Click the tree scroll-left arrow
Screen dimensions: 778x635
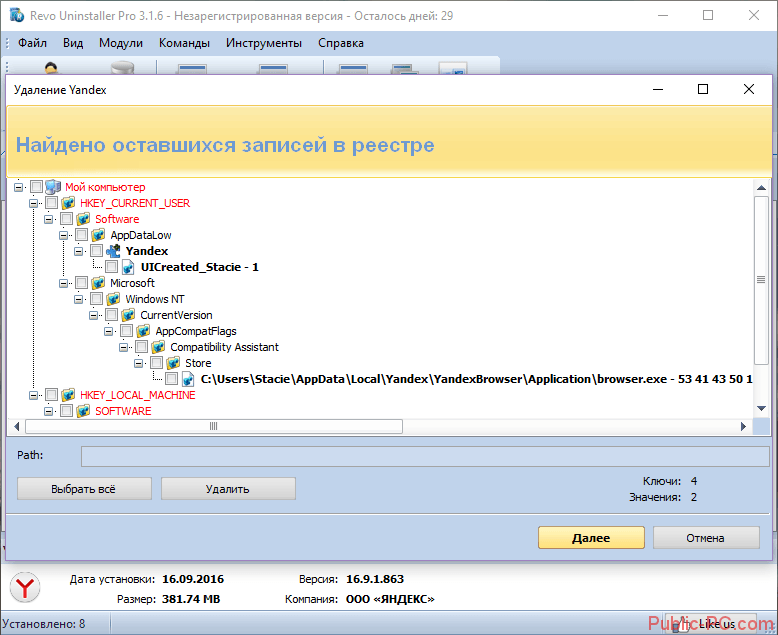coord(16,426)
